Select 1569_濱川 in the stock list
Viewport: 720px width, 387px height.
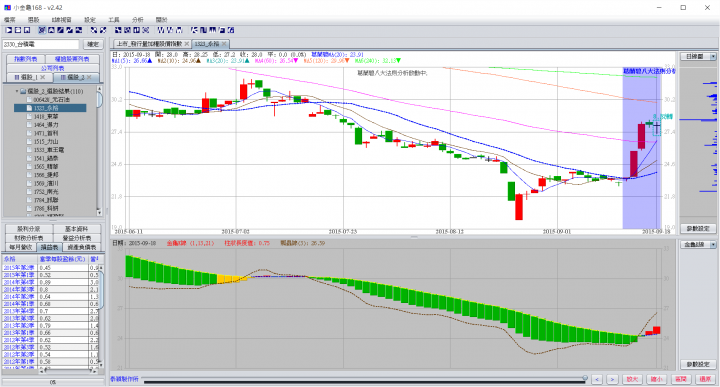(x=46, y=183)
